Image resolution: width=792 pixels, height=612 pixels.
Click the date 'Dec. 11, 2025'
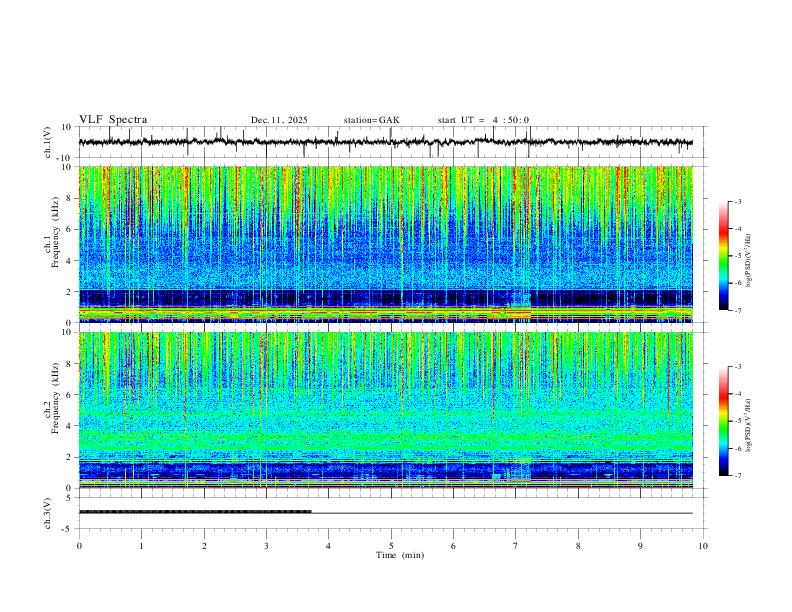click(x=279, y=120)
